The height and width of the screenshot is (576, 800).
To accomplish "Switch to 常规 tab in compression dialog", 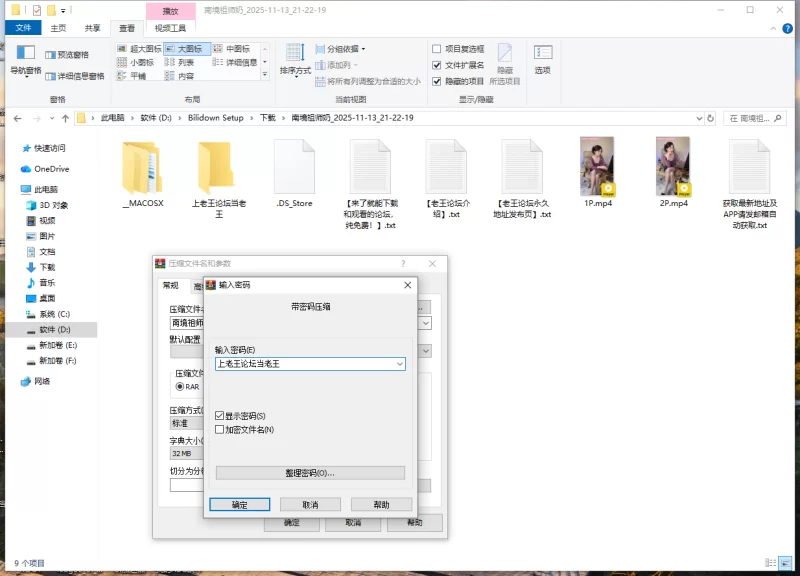I will click(170, 285).
